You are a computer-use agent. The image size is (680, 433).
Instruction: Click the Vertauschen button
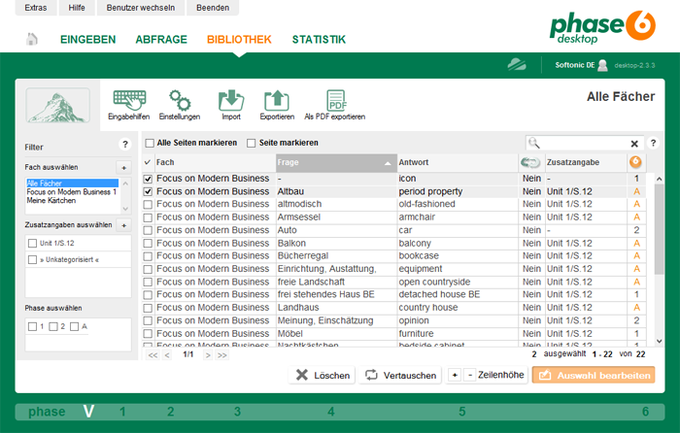pyautogui.click(x=400, y=375)
